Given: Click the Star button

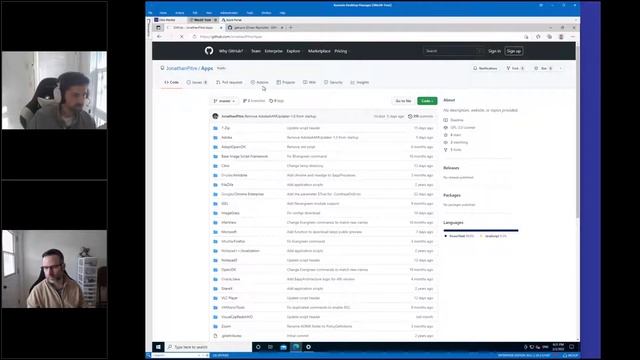Looking at the screenshot, I should pyautogui.click(x=543, y=68).
